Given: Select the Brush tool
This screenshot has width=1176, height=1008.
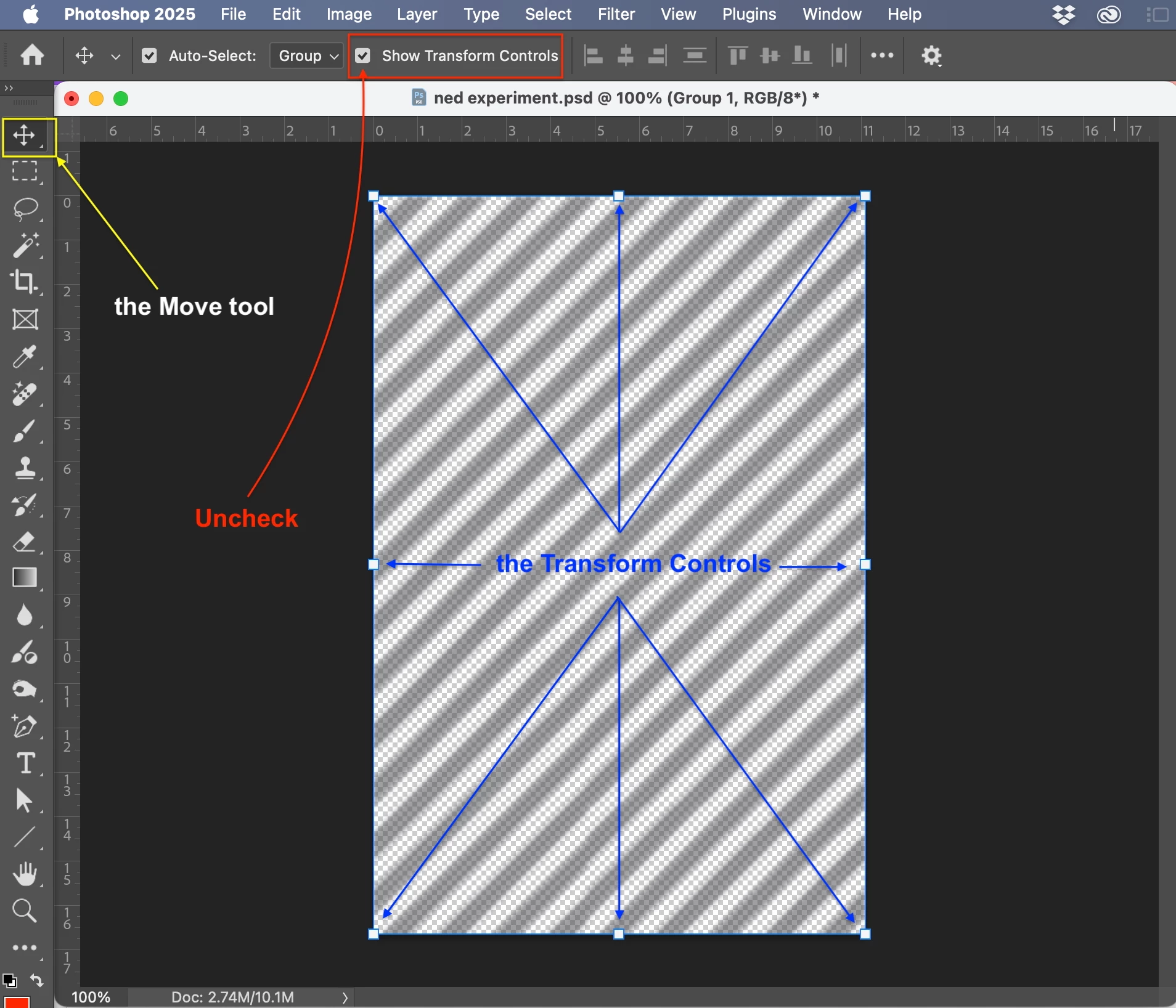Looking at the screenshot, I should coord(25,431).
